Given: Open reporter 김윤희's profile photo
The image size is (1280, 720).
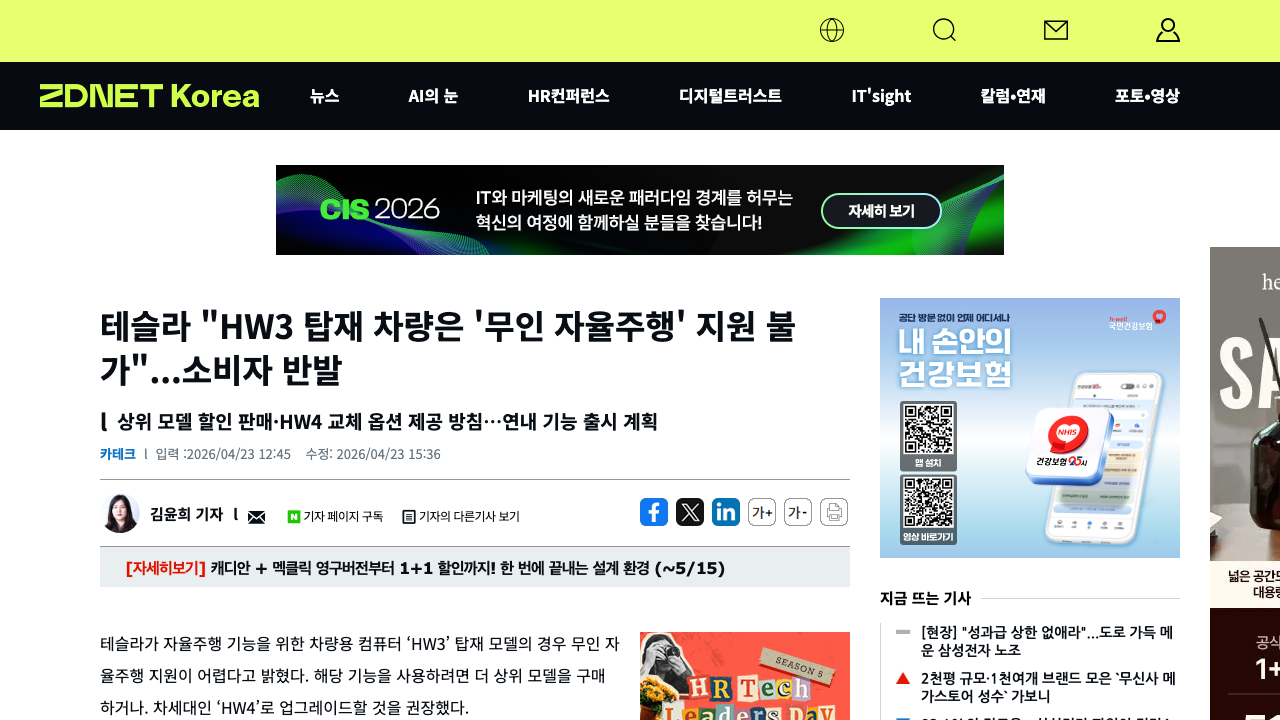Looking at the screenshot, I should (x=120, y=513).
